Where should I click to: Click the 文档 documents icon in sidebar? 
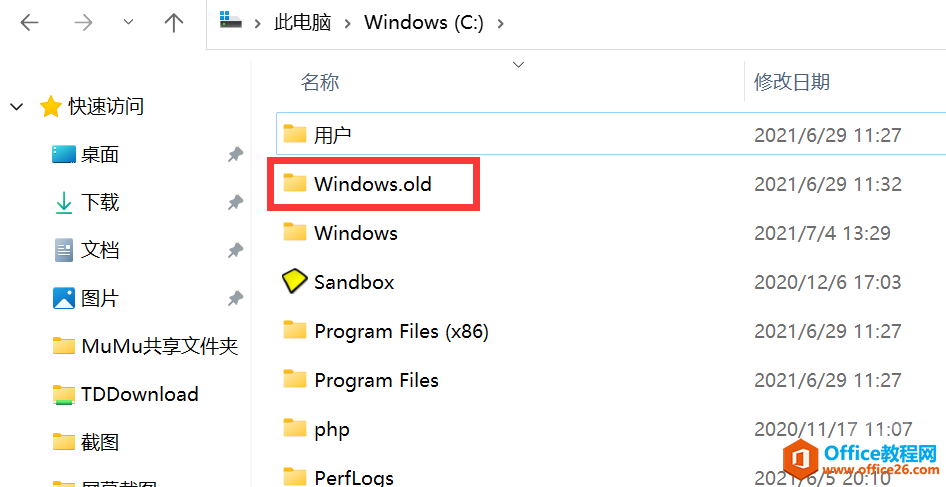click(64, 250)
